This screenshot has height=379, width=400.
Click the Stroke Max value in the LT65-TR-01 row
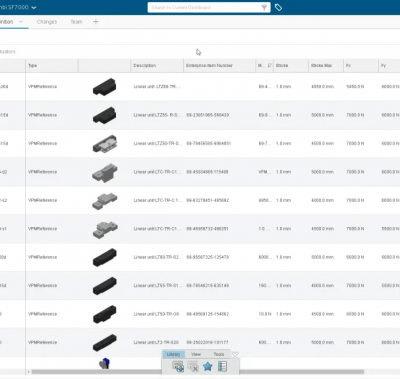pos(322,286)
